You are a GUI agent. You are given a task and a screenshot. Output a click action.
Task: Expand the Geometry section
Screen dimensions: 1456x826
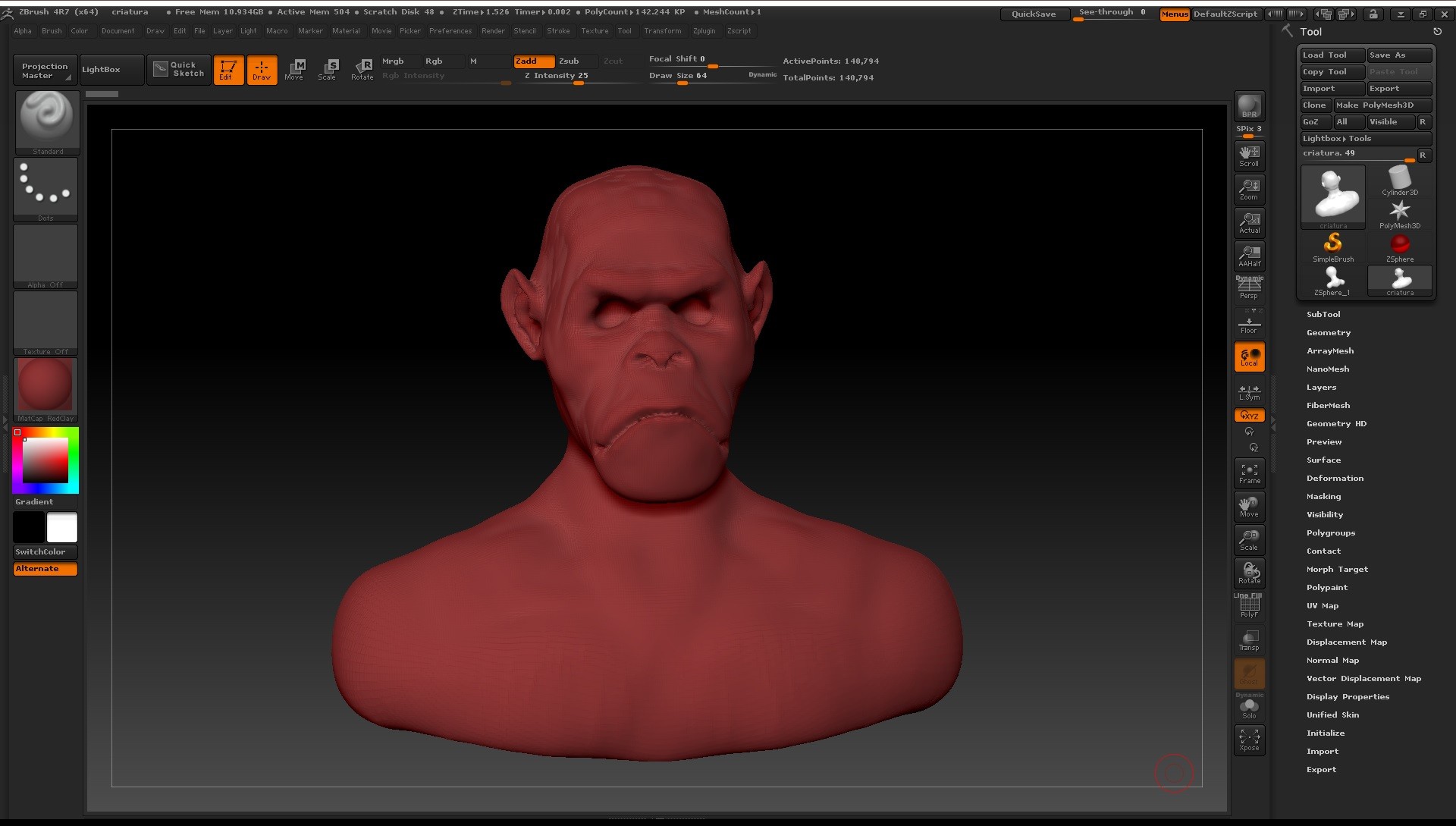1328,332
